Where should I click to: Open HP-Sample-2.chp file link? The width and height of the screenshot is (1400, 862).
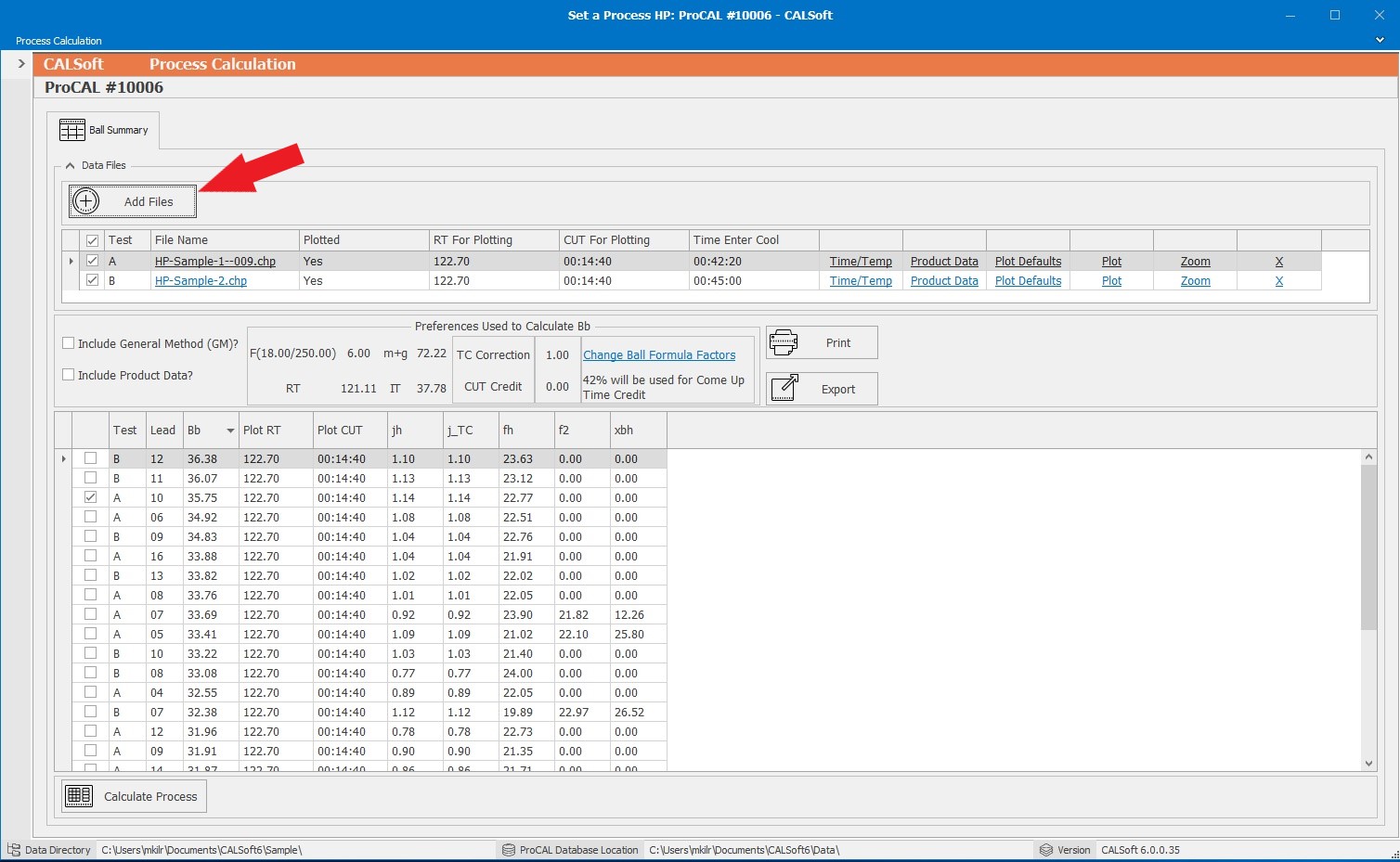tap(201, 281)
